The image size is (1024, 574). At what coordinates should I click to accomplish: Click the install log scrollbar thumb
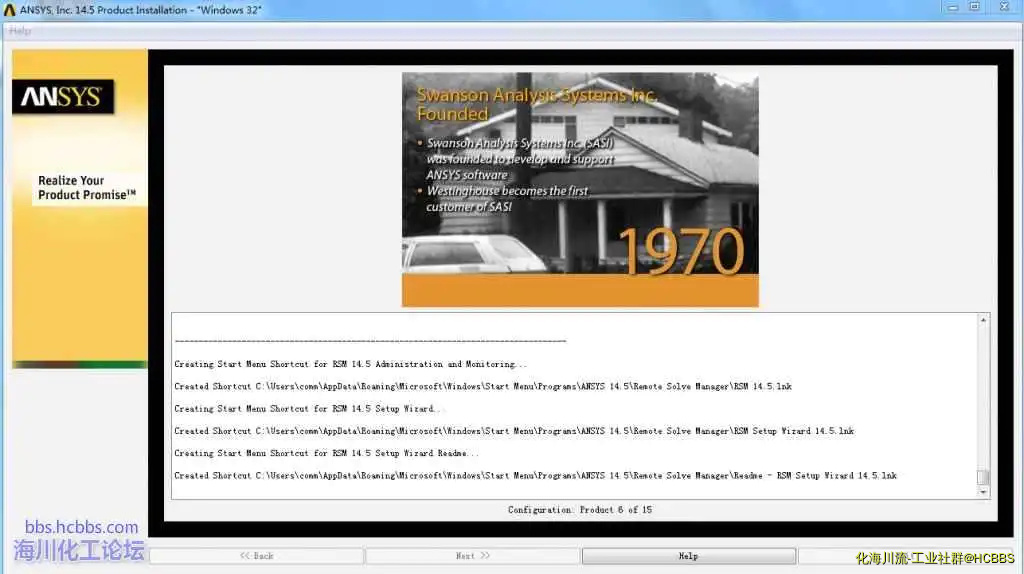[983, 477]
